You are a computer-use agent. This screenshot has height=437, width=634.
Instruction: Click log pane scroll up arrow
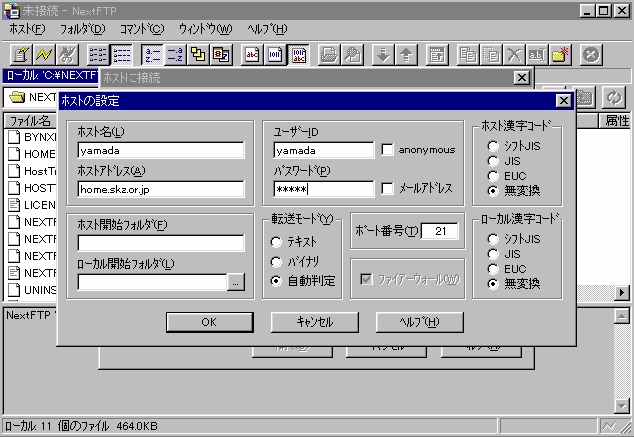click(x=622, y=316)
